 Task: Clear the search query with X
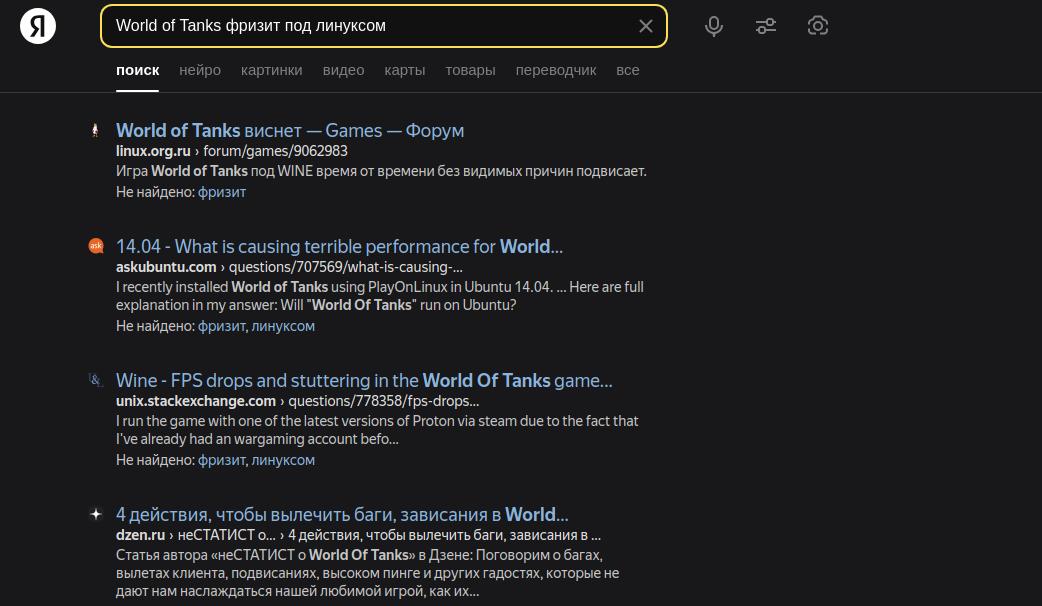pos(645,26)
